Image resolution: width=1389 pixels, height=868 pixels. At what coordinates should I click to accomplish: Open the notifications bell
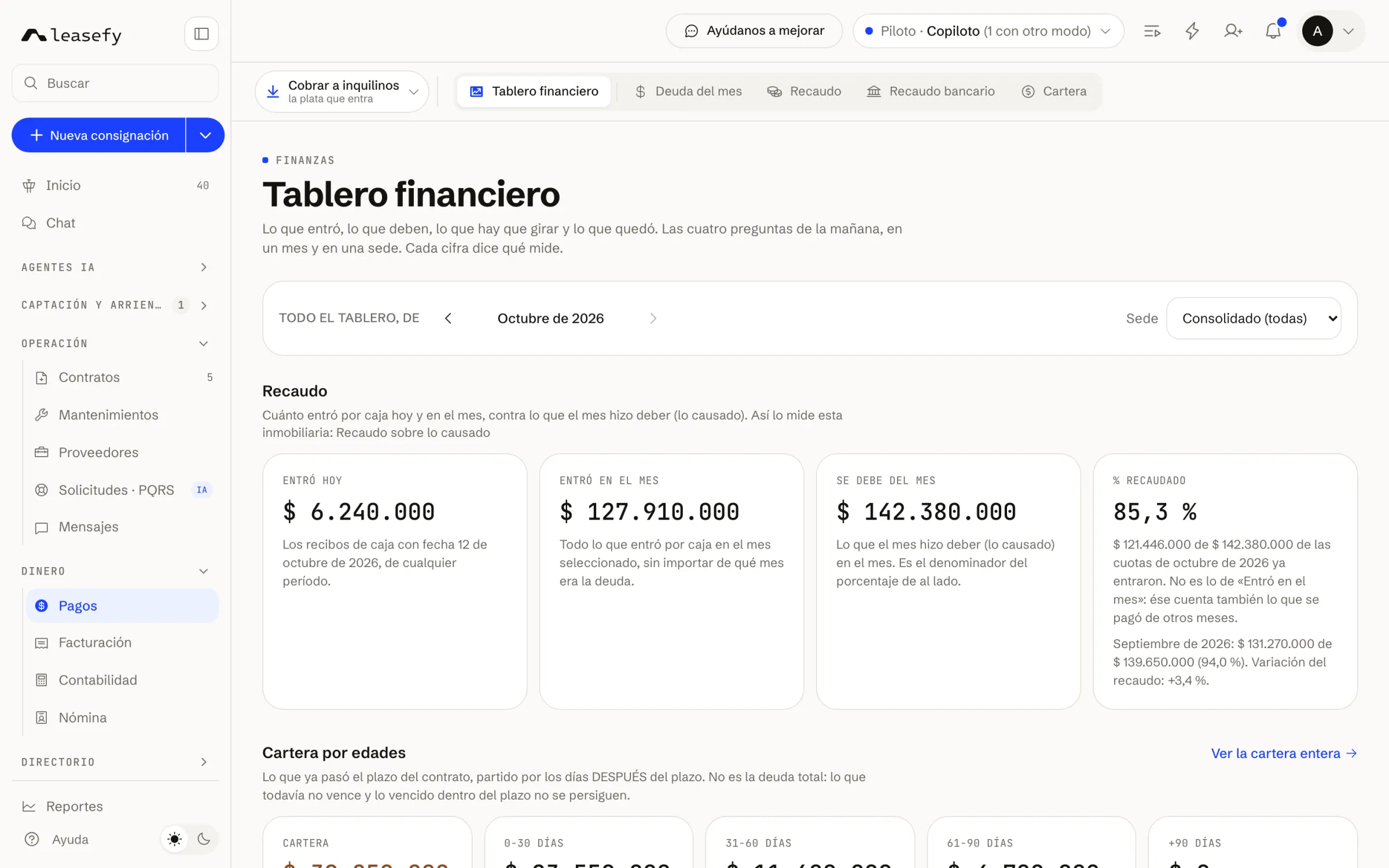(x=1273, y=31)
